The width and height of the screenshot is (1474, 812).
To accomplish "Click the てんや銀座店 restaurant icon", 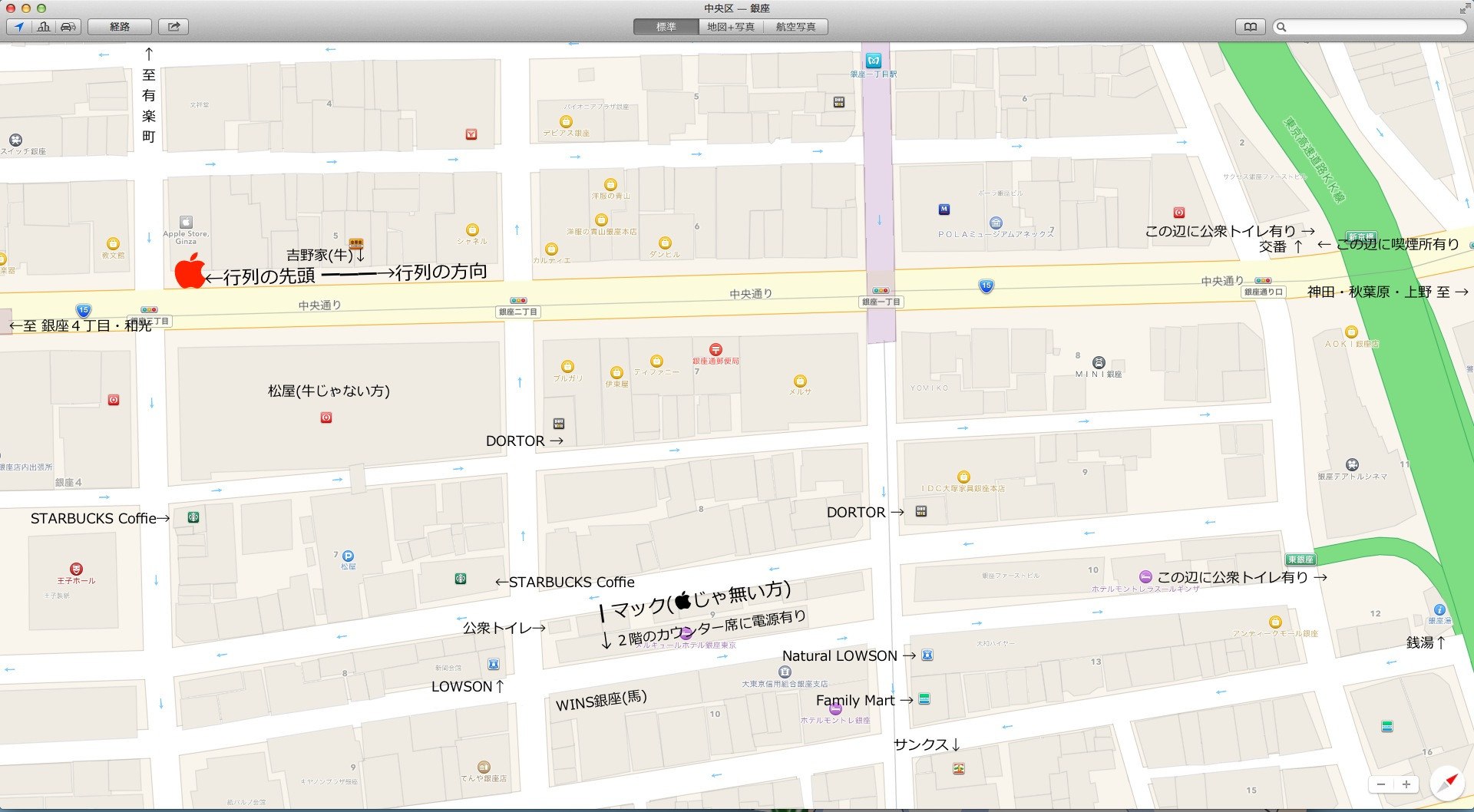I will pos(484,767).
